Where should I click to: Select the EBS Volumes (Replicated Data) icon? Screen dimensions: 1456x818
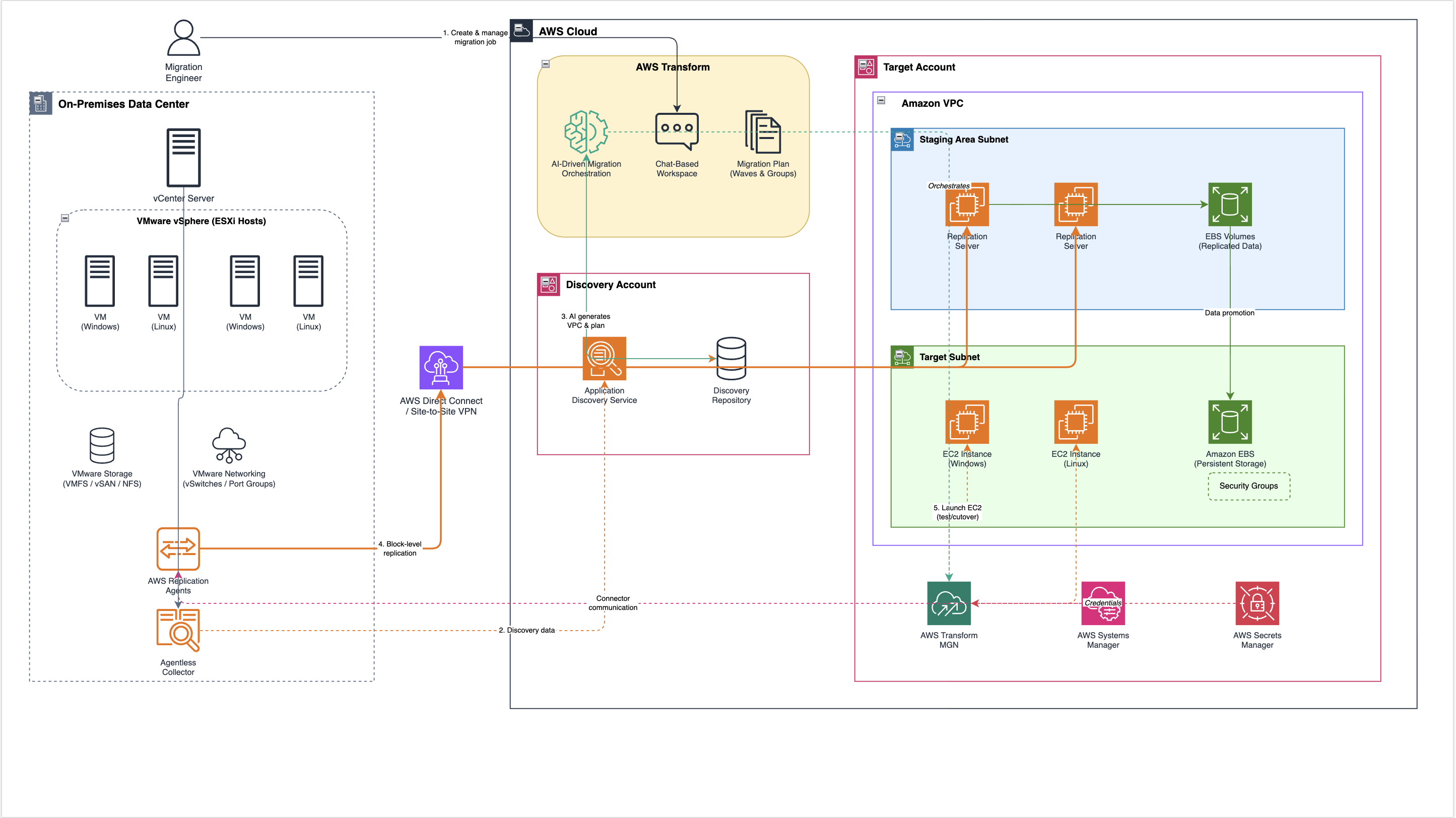1230,204
